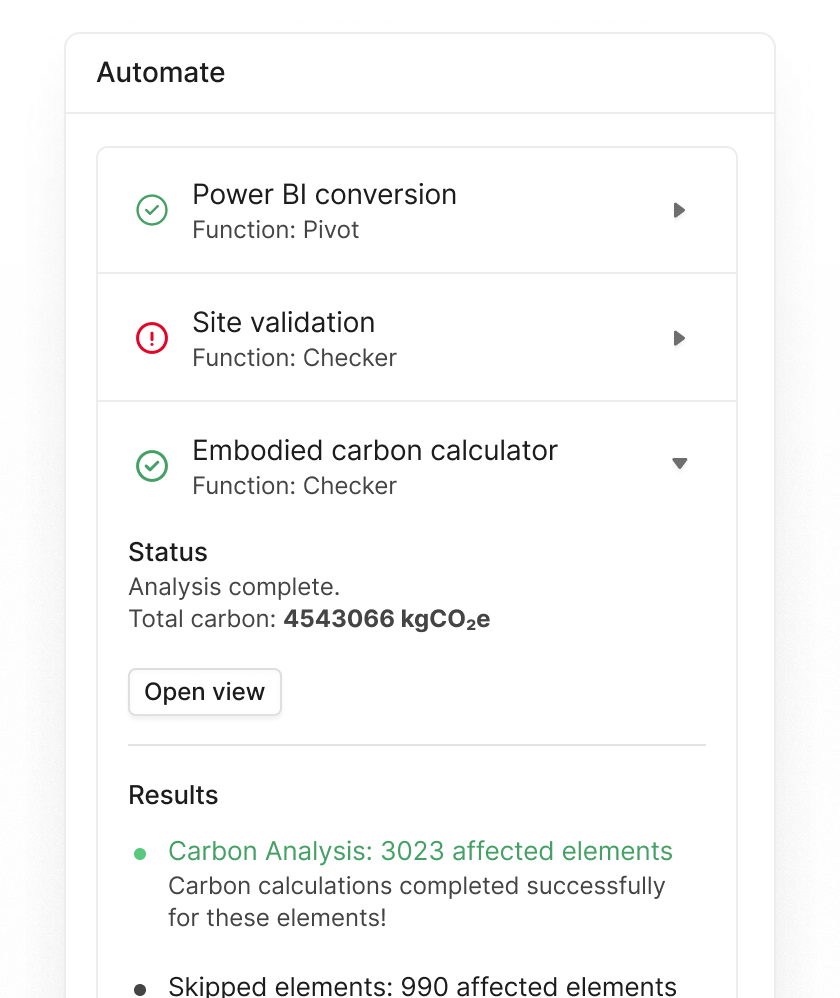Click the green success icon for Power BI conversion
The image size is (840, 998).
[152, 210]
